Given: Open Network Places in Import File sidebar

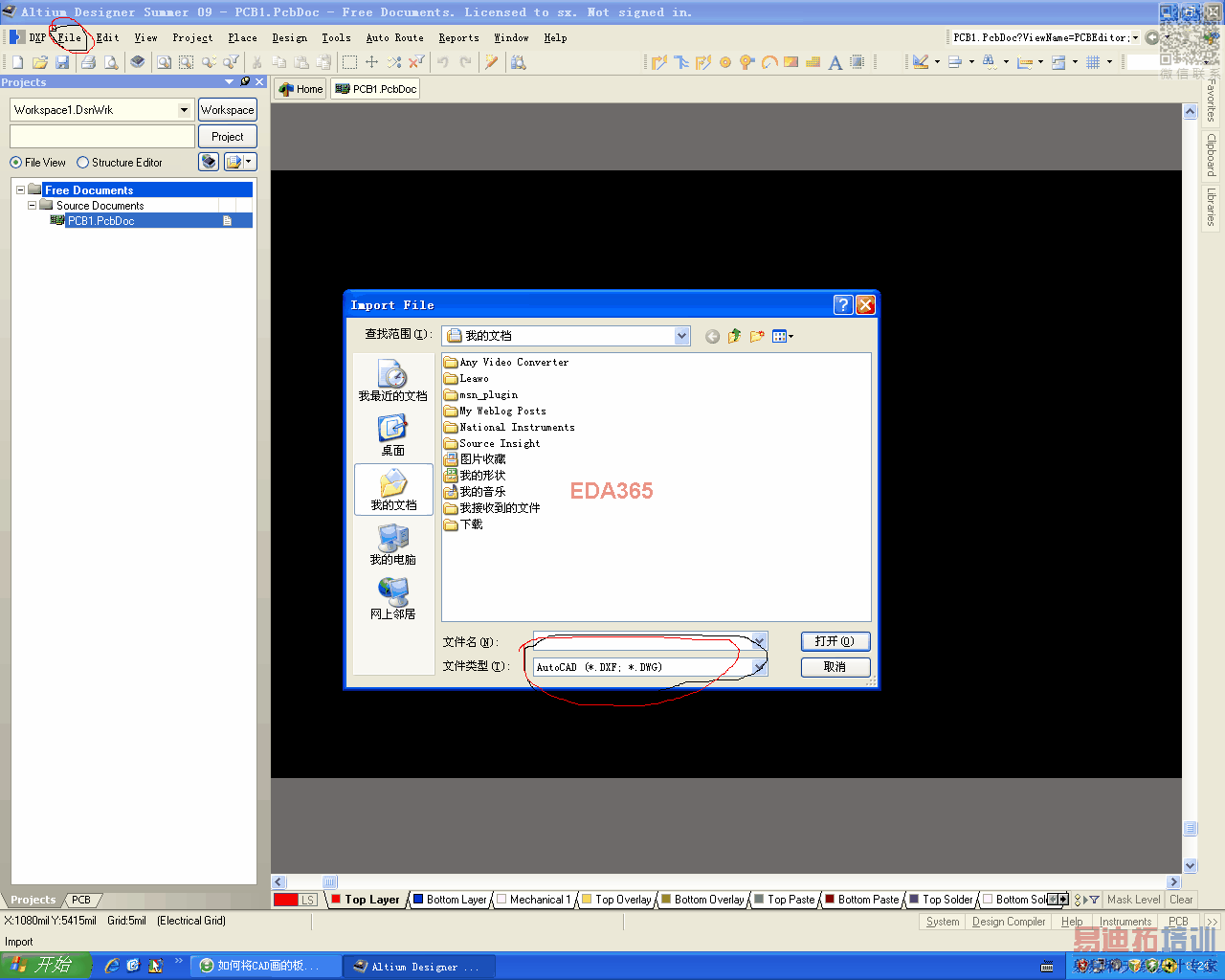Looking at the screenshot, I should (392, 599).
